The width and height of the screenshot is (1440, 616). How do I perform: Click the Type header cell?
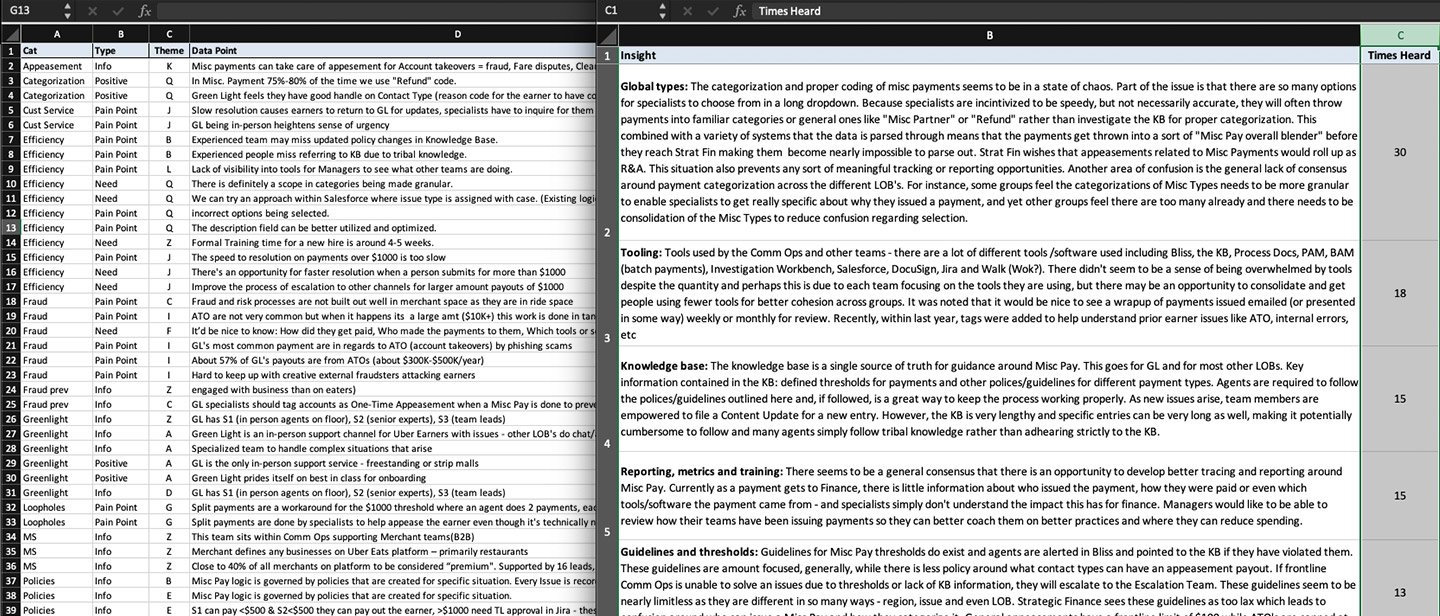pos(120,50)
